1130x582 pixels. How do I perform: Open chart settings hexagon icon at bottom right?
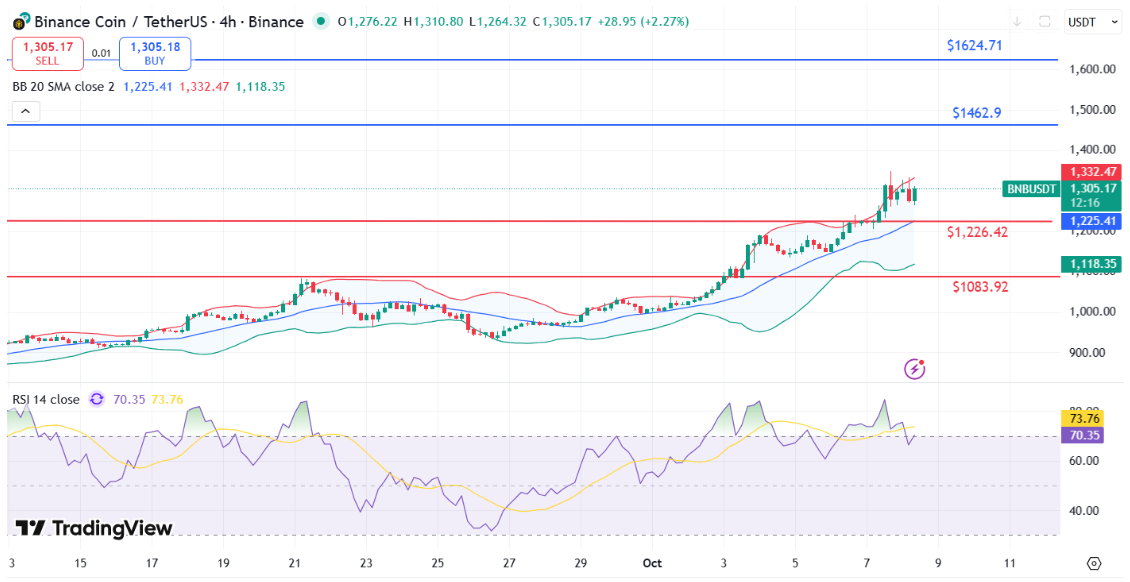(x=1093, y=563)
